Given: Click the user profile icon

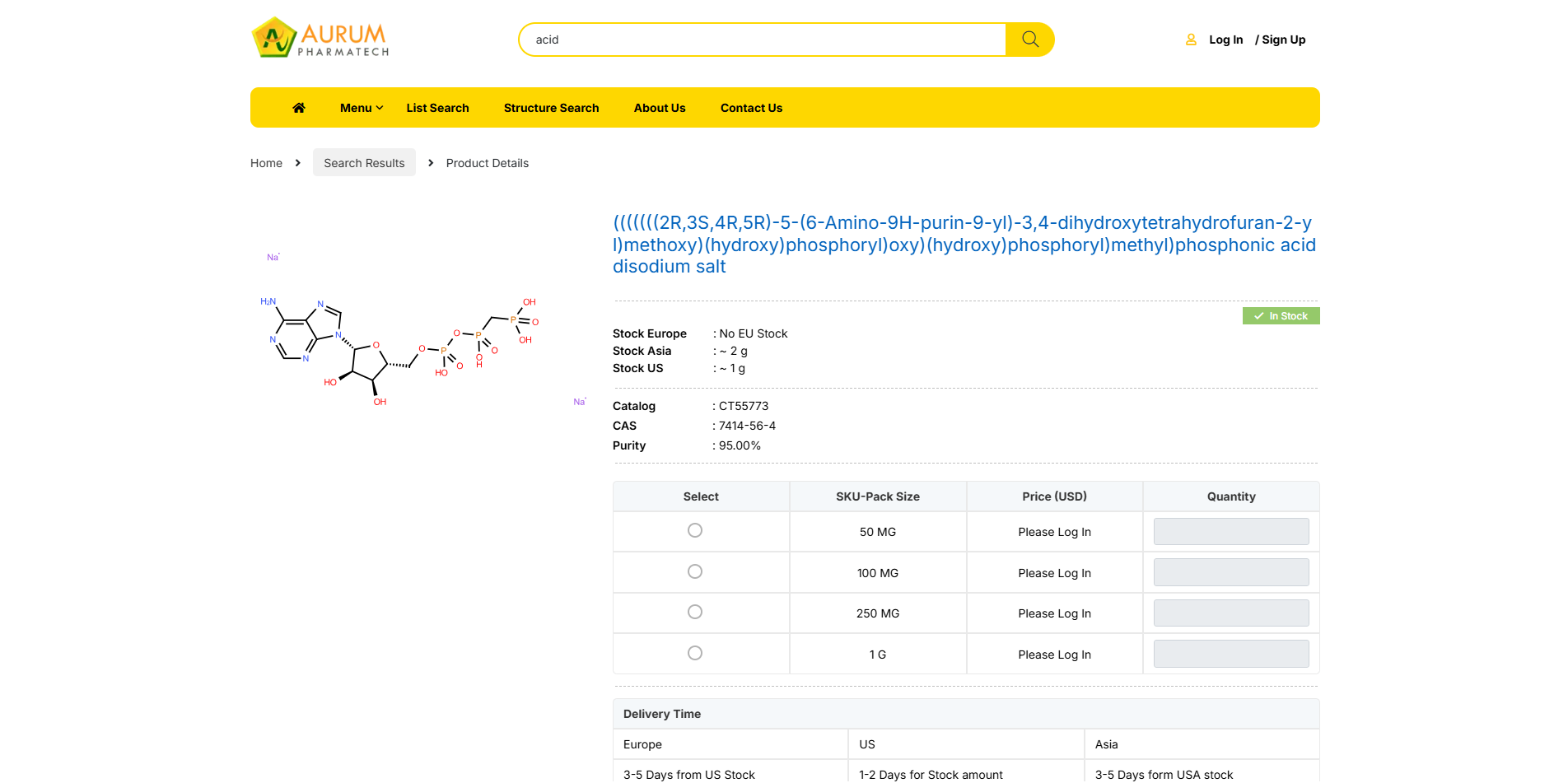Looking at the screenshot, I should [1191, 40].
